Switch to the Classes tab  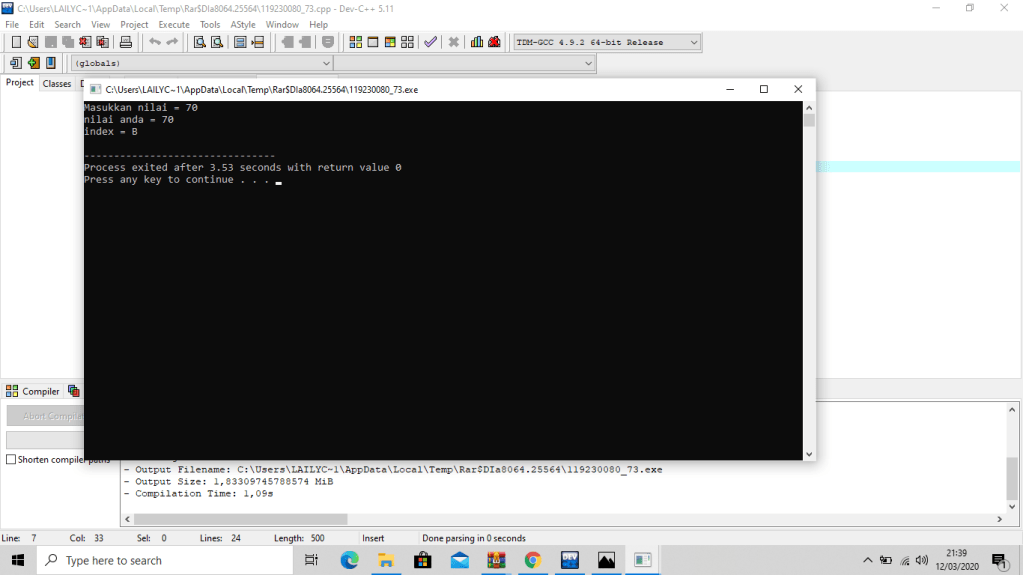[57, 84]
